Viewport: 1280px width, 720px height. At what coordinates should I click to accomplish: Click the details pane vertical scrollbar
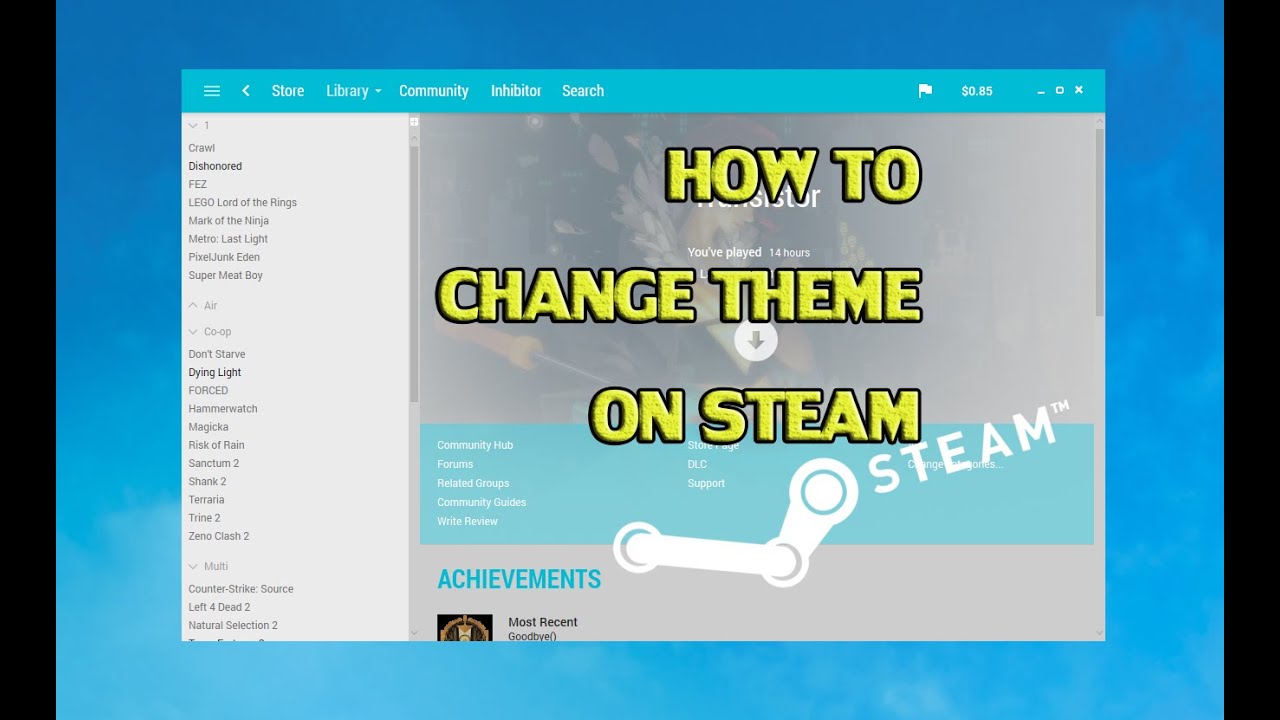click(1100, 221)
